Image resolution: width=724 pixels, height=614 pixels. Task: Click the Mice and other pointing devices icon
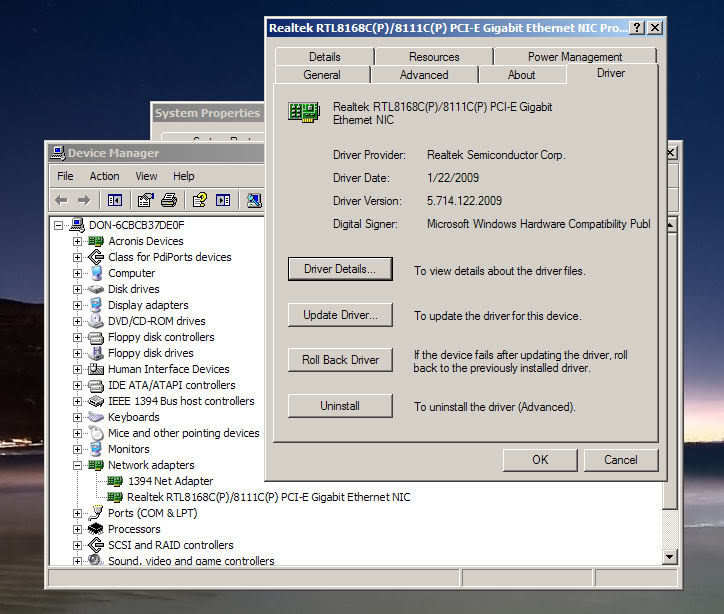[x=96, y=433]
